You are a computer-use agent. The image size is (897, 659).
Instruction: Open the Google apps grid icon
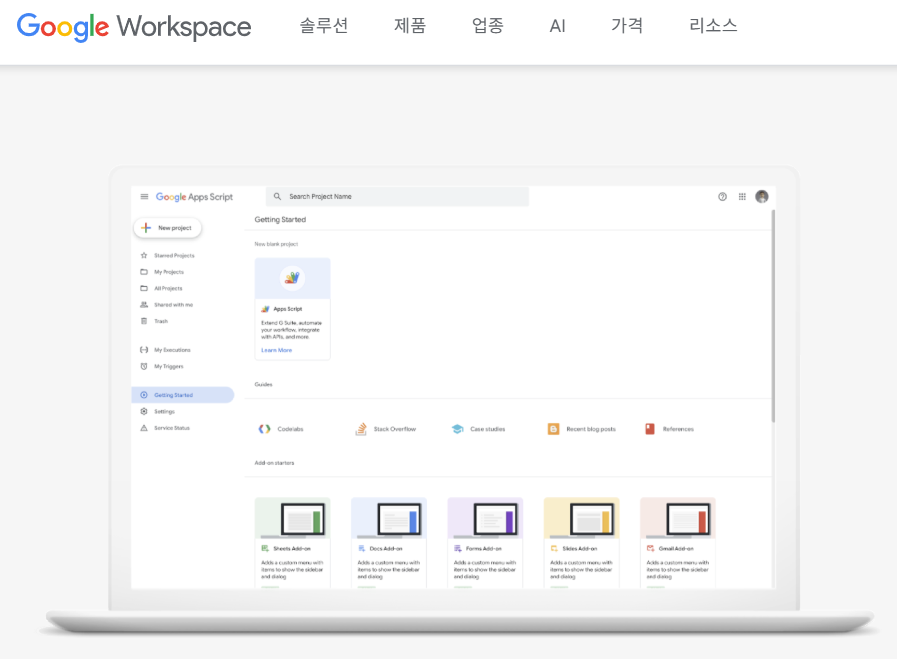(742, 197)
